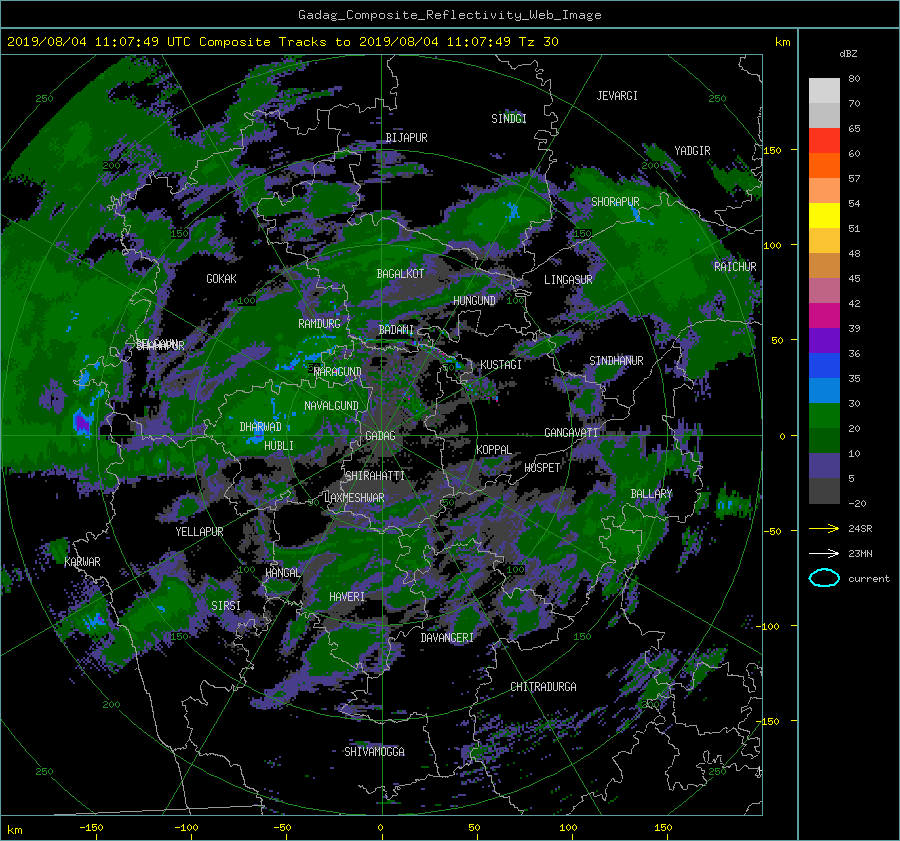900x841 pixels.
Task: Click the white 23MN arrow legend icon
Action: (x=824, y=553)
